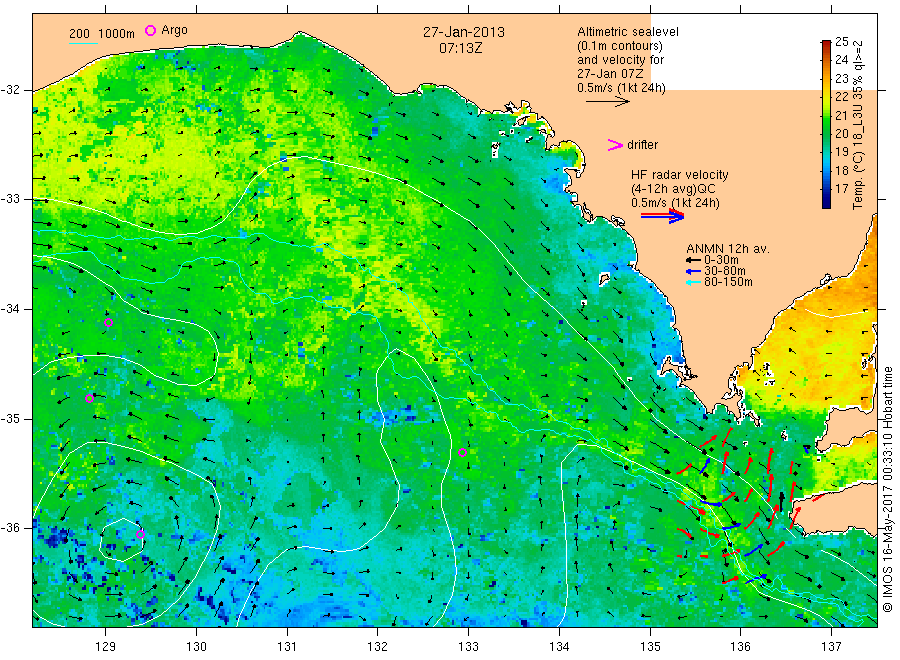Click the "27-Jan 07Z" legend line
The height and width of the screenshot is (660, 900).
[610, 74]
